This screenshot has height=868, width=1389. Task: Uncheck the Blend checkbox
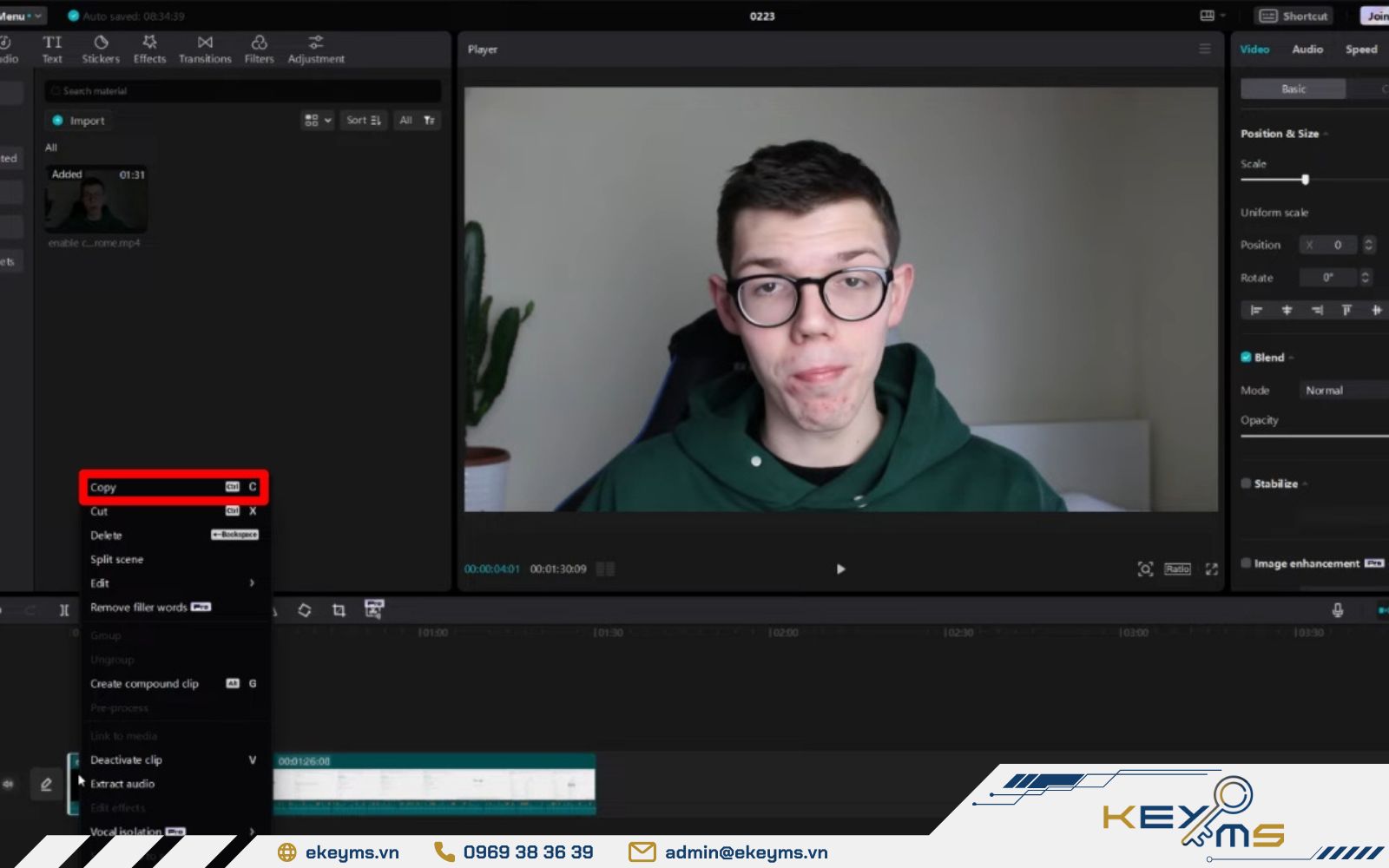coord(1246,358)
